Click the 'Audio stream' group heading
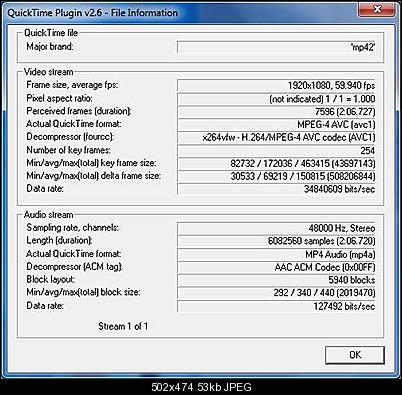Image resolution: width=402 pixels, height=395 pixels. pyautogui.click(x=48, y=215)
